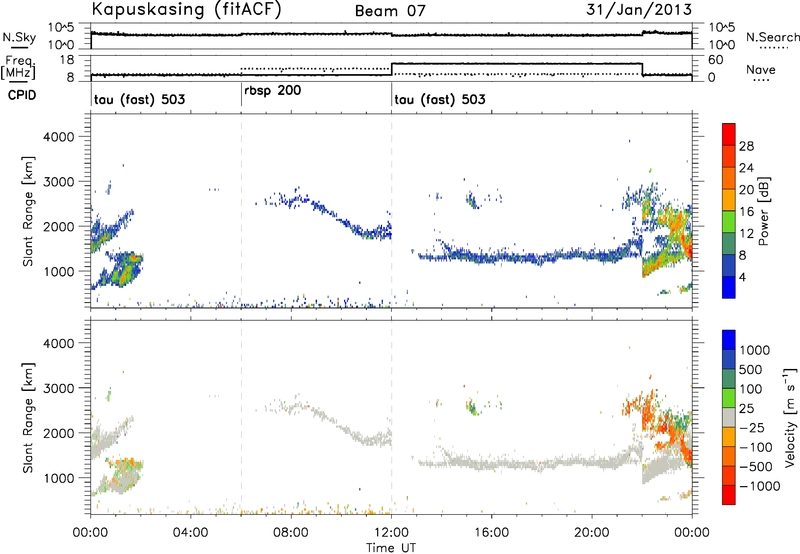This screenshot has width=800, height=554.
Task: Select the "Beam 07" label
Action: [390, 11]
